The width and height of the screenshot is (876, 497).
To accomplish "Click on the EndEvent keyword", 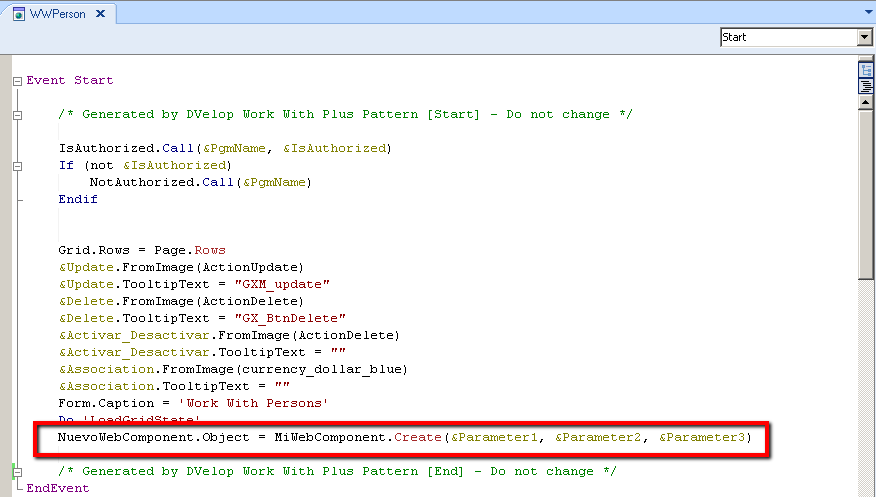I will point(57,488).
